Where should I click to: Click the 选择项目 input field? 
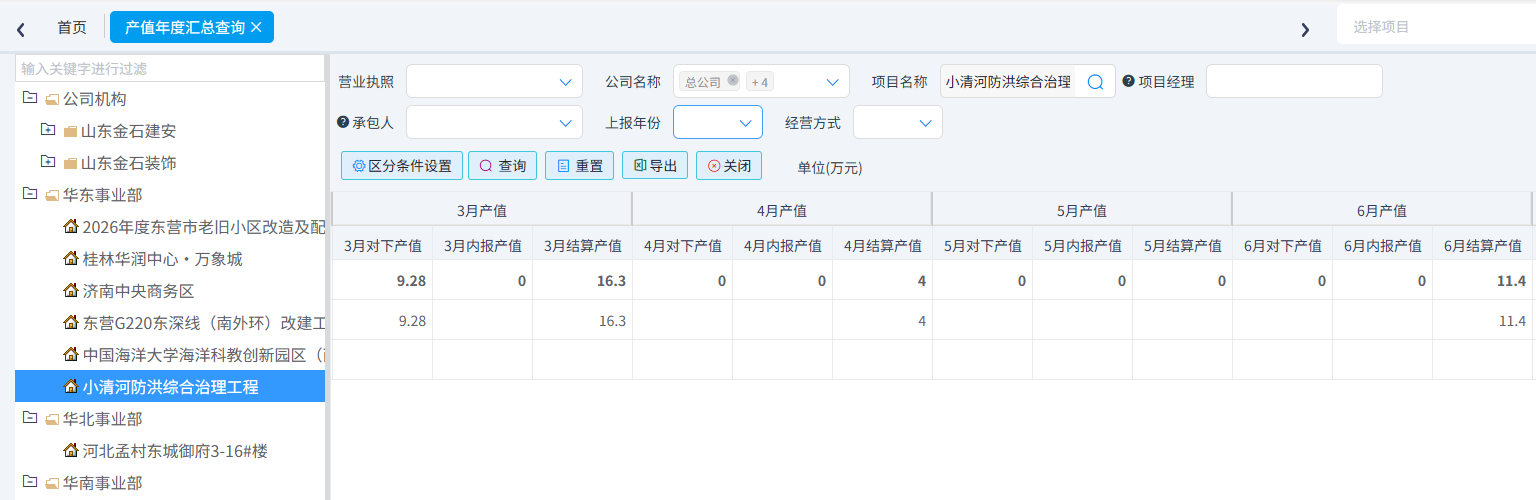point(1436,26)
